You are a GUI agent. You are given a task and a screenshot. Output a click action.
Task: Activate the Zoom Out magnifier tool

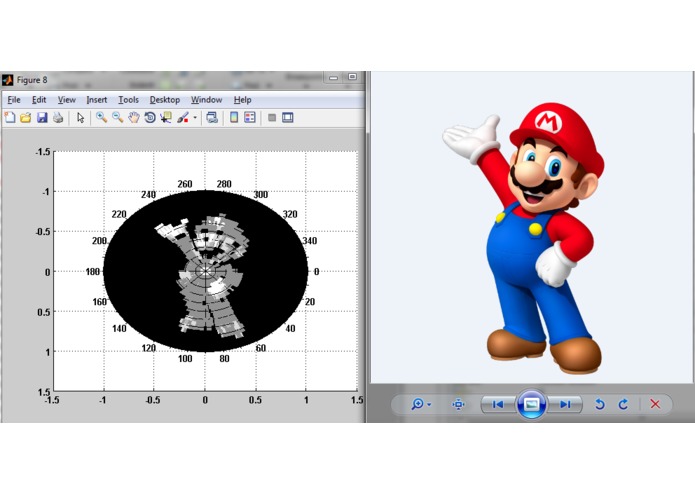117,117
